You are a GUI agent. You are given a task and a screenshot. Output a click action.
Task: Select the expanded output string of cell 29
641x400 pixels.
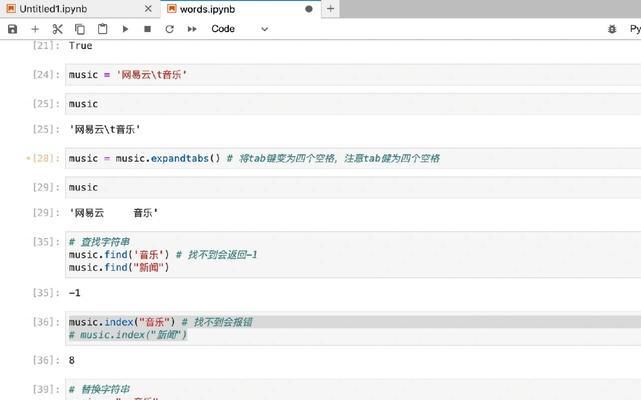[x=114, y=213]
